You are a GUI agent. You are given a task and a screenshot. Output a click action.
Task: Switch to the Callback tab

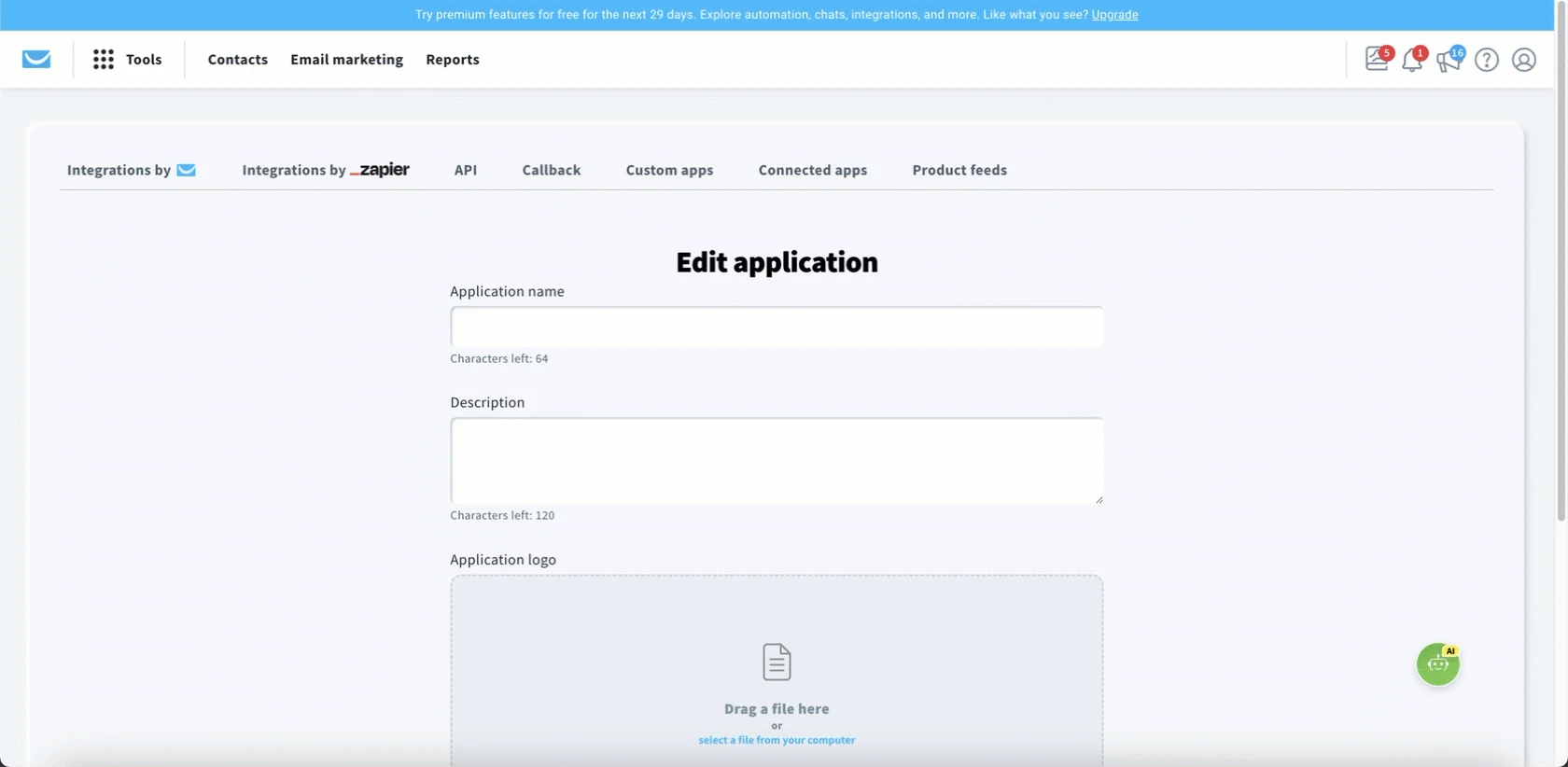(552, 170)
